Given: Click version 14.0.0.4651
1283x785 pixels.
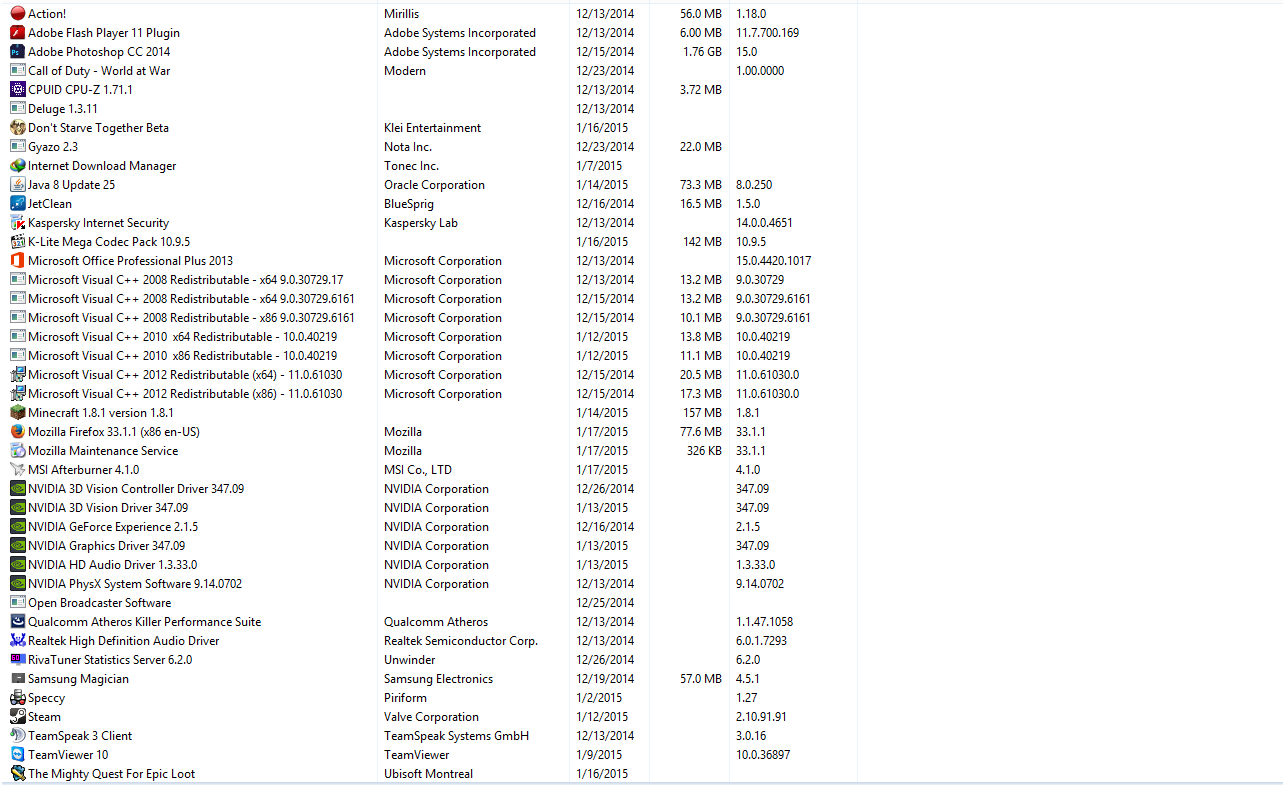Looking at the screenshot, I should pyautogui.click(x=764, y=223).
